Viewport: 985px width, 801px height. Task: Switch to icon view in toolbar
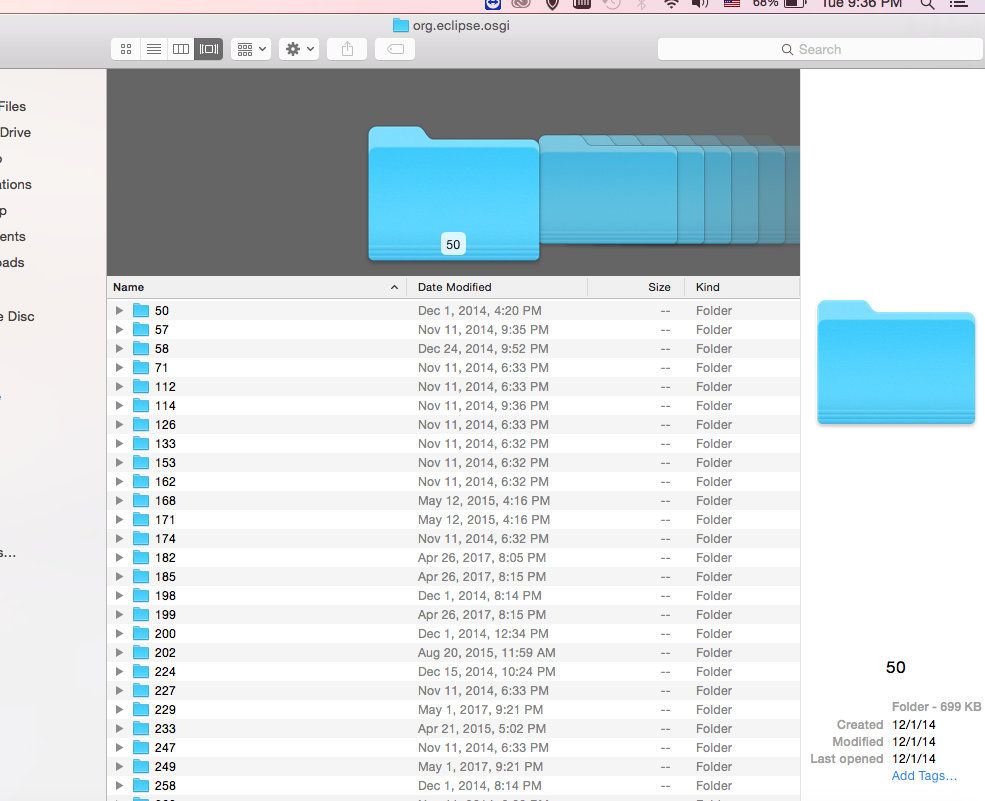[x=125, y=49]
